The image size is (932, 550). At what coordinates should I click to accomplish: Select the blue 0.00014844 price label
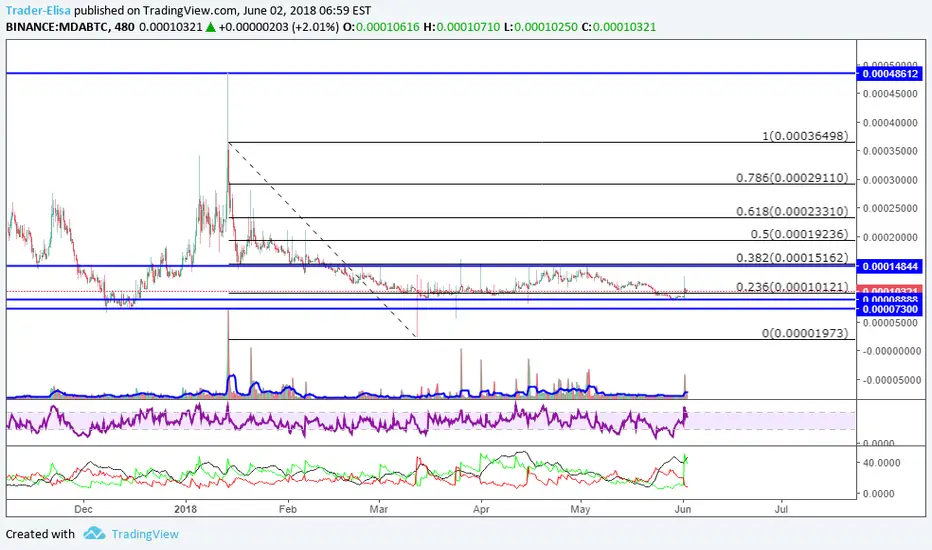point(890,266)
